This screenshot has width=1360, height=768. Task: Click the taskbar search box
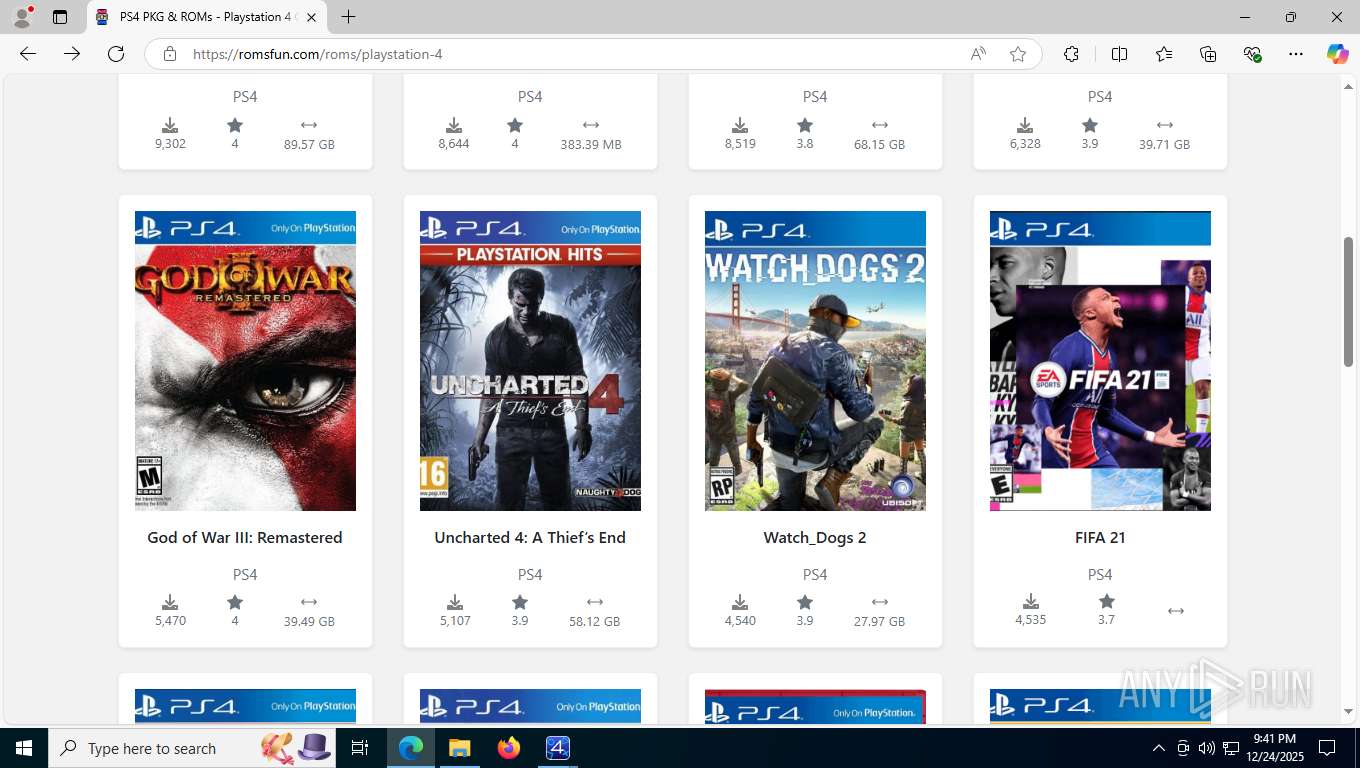pyautogui.click(x=192, y=748)
